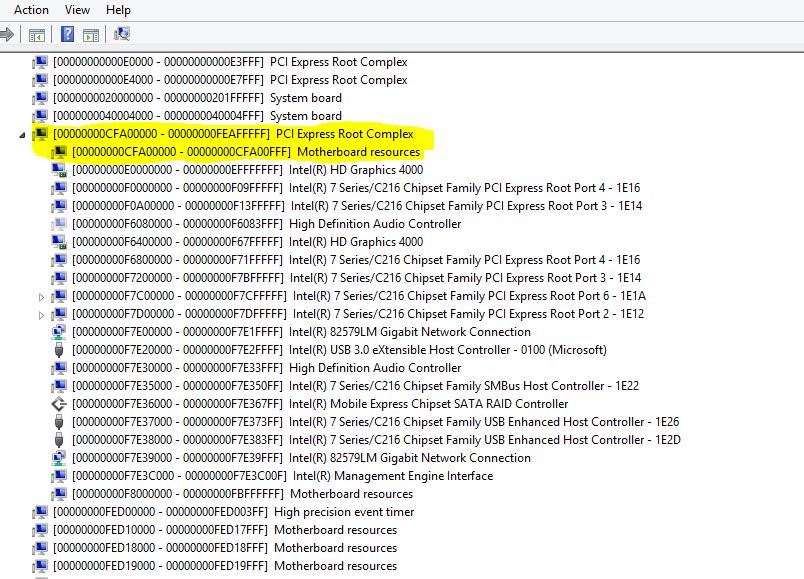Select F7E39000 82579LM Gigabit Network Connection
804x579 pixels.
(x=301, y=458)
